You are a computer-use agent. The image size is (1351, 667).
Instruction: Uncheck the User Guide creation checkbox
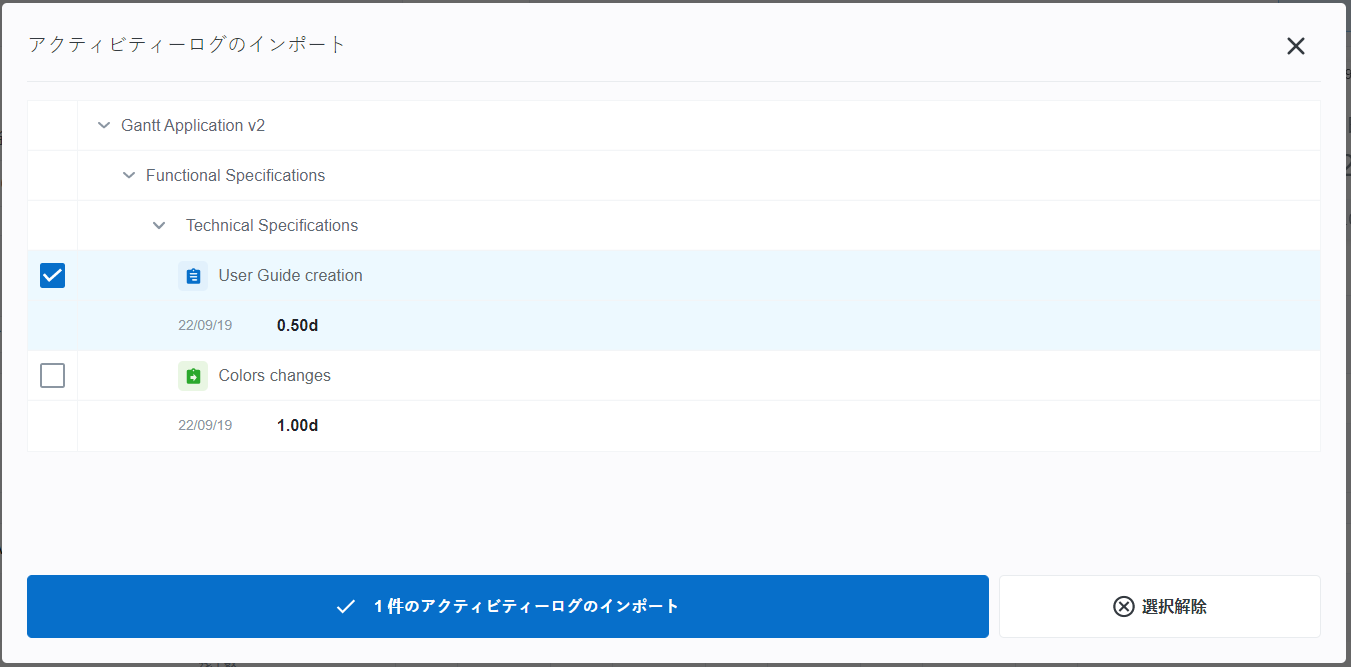52,275
